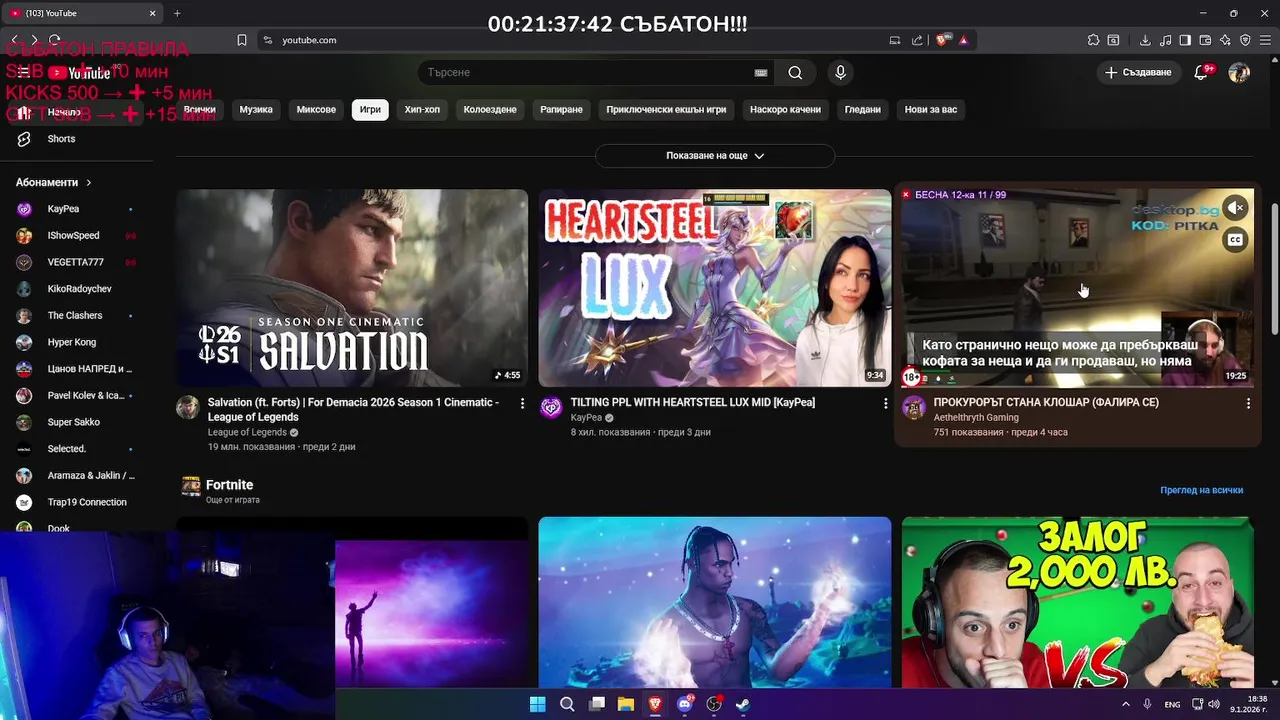The width and height of the screenshot is (1280, 720).
Task: Click the share page icon in address bar
Action: coord(917,40)
